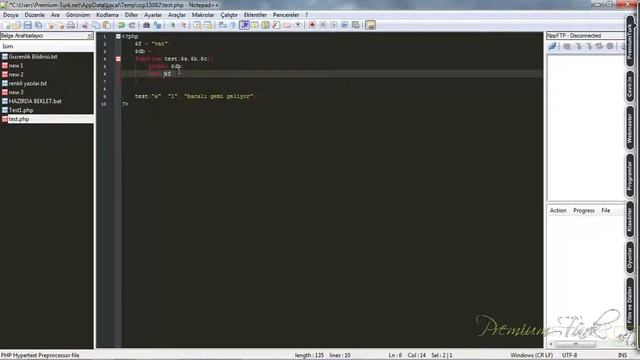Screen dimensions: 640x360
Task: Start macro recording with the red button
Action: [x=312, y=25]
